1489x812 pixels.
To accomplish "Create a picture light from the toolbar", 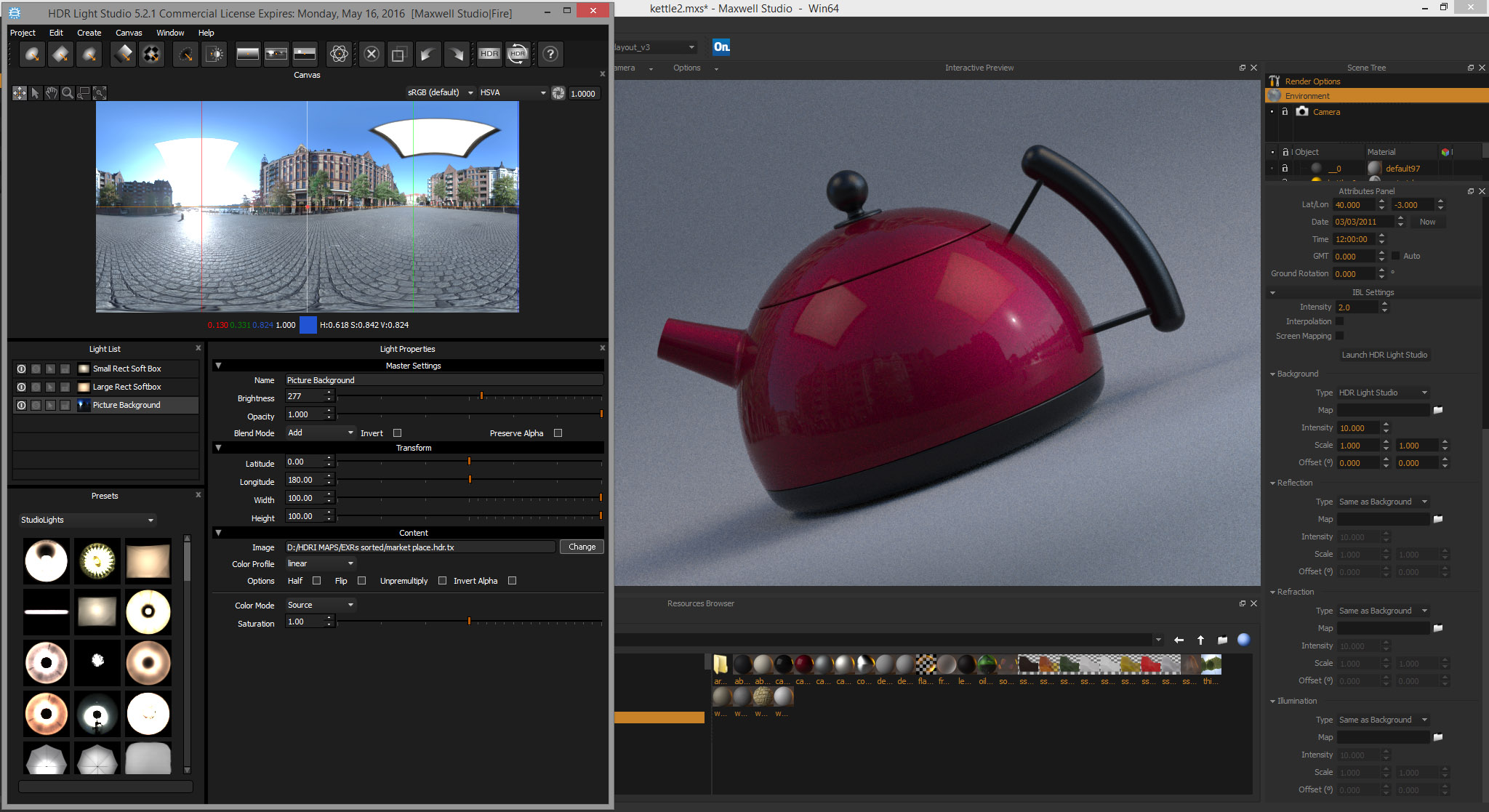I will tap(151, 55).
